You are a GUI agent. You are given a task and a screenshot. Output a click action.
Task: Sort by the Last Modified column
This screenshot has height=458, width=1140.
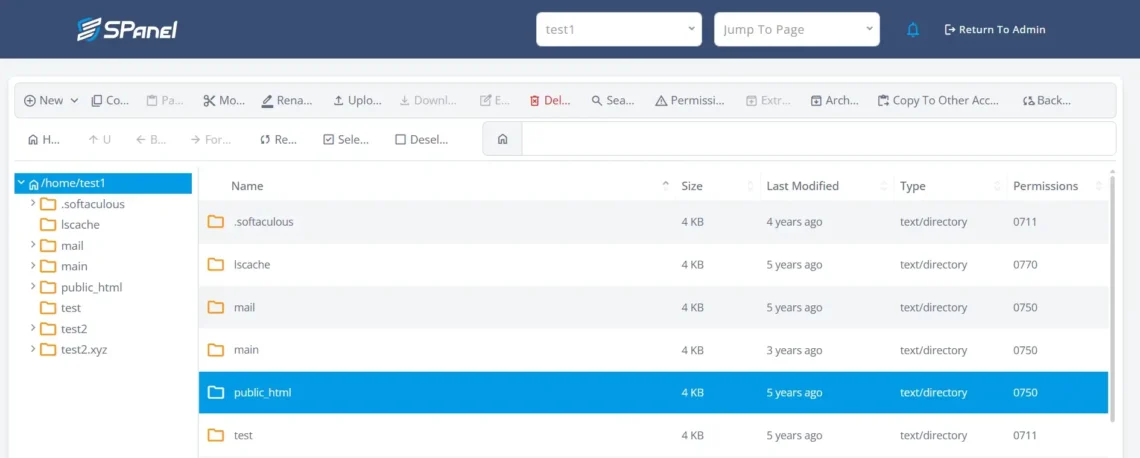(x=802, y=186)
